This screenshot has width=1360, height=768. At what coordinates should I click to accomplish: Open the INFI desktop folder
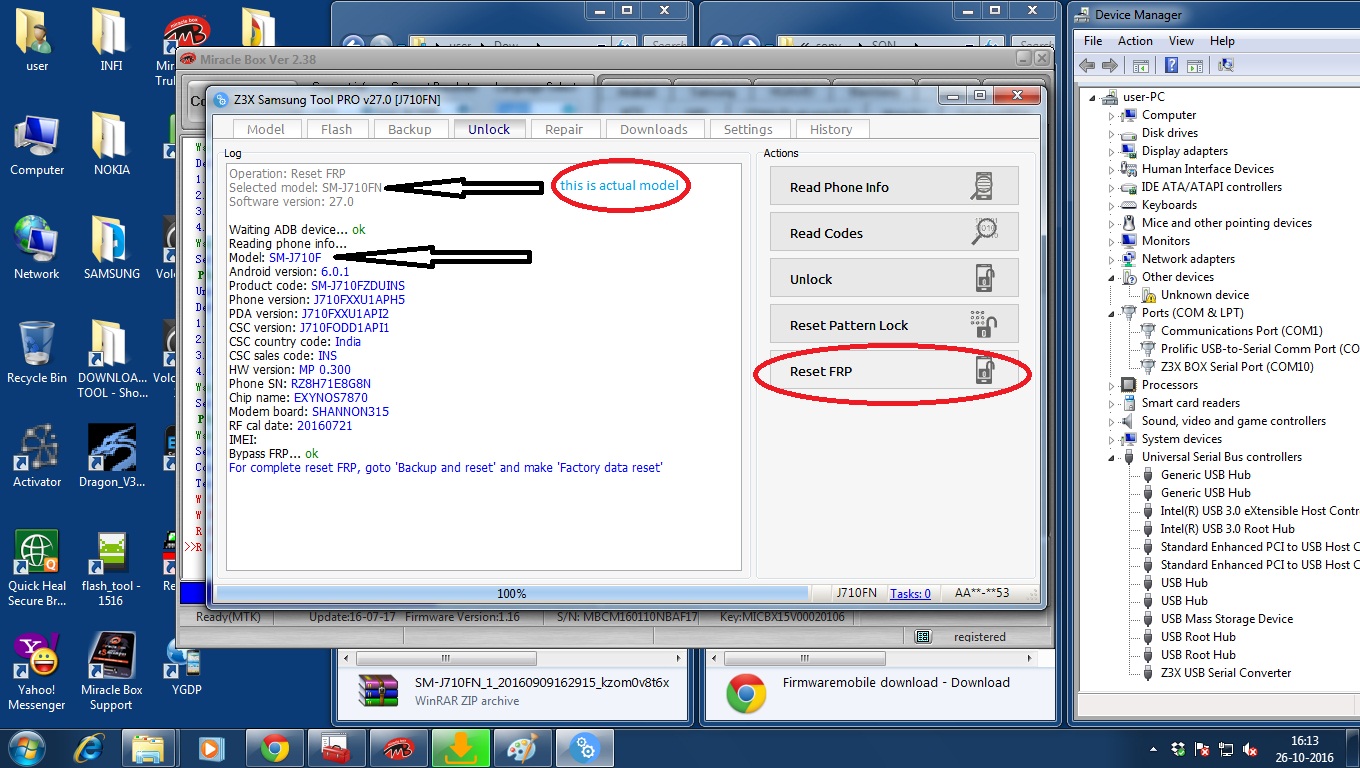(112, 39)
